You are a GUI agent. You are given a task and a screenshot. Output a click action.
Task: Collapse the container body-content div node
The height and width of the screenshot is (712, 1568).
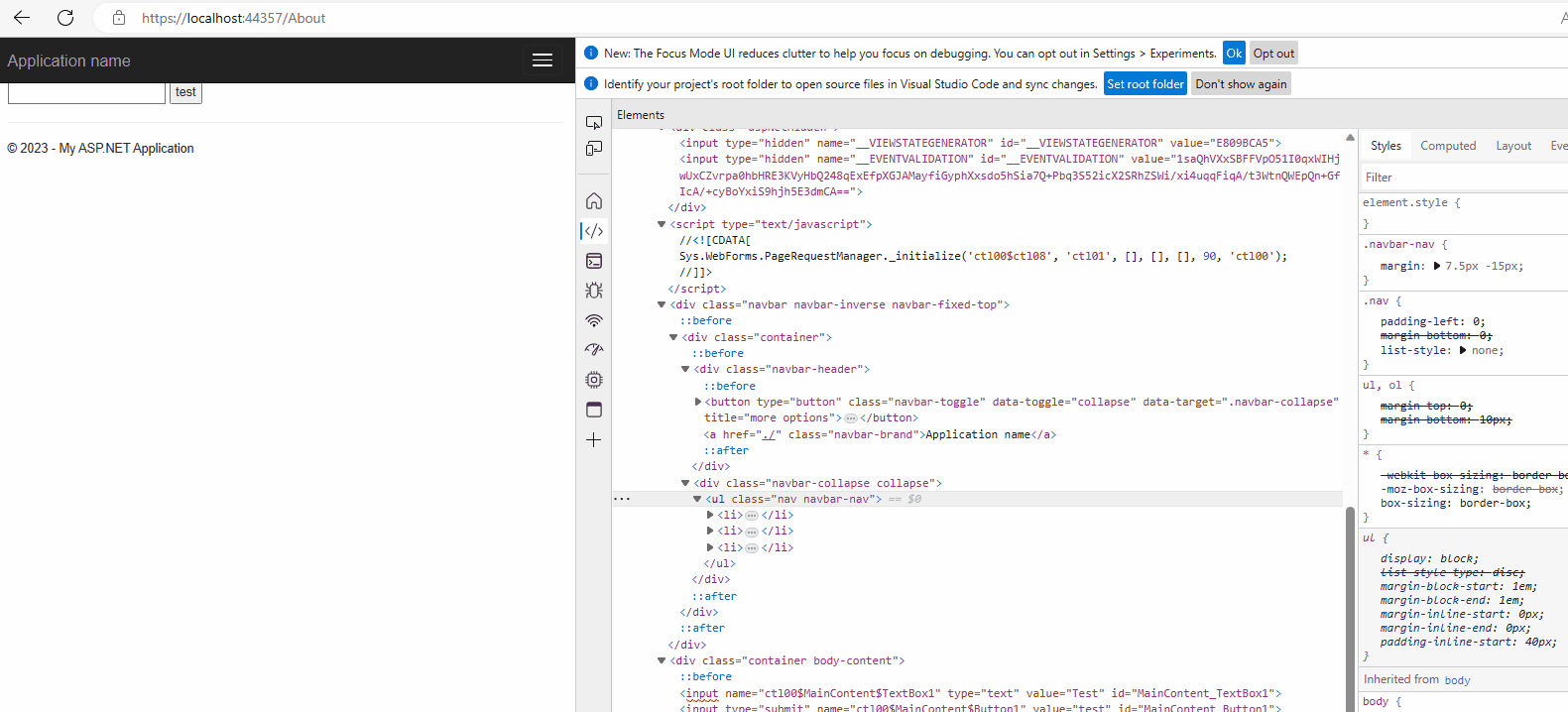tap(662, 660)
